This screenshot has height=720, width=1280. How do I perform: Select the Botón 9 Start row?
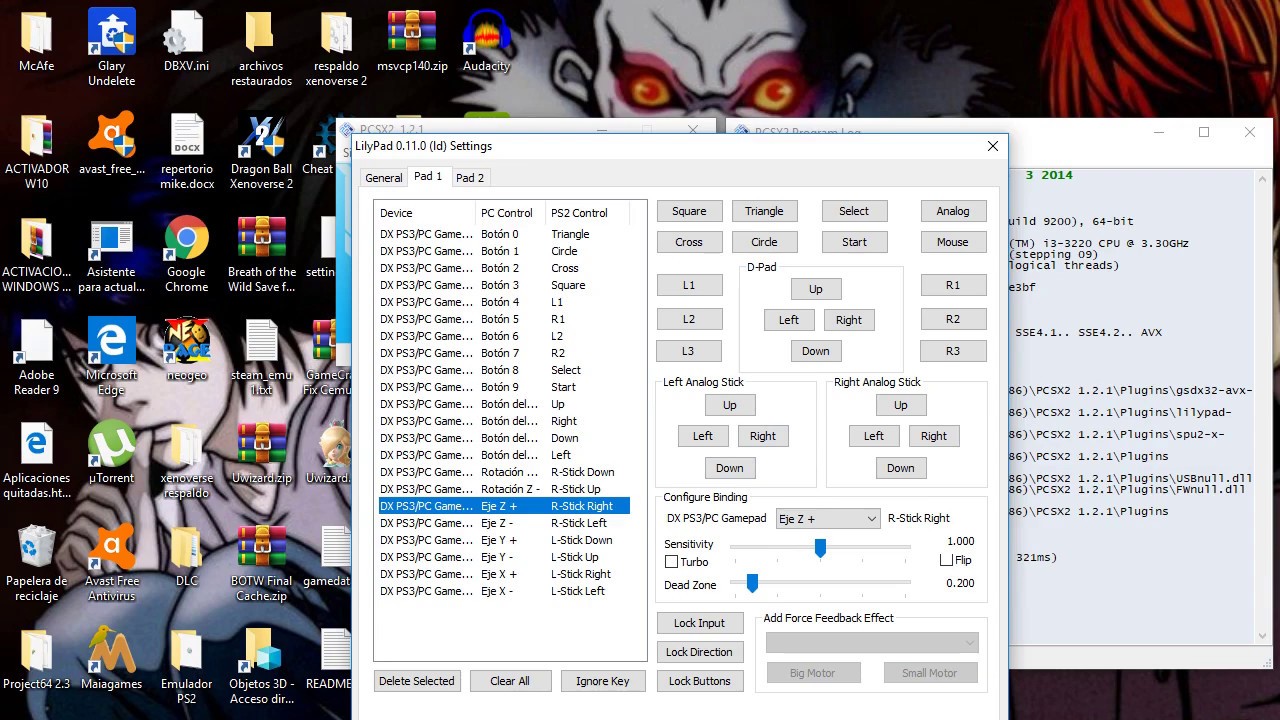pyautogui.click(x=504, y=387)
